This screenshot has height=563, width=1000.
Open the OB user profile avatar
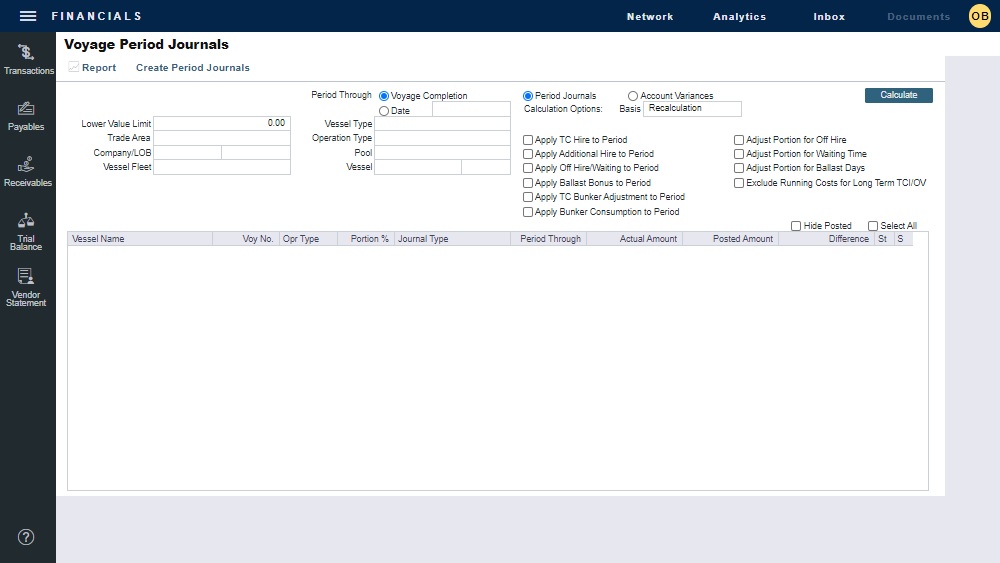[x=979, y=16]
